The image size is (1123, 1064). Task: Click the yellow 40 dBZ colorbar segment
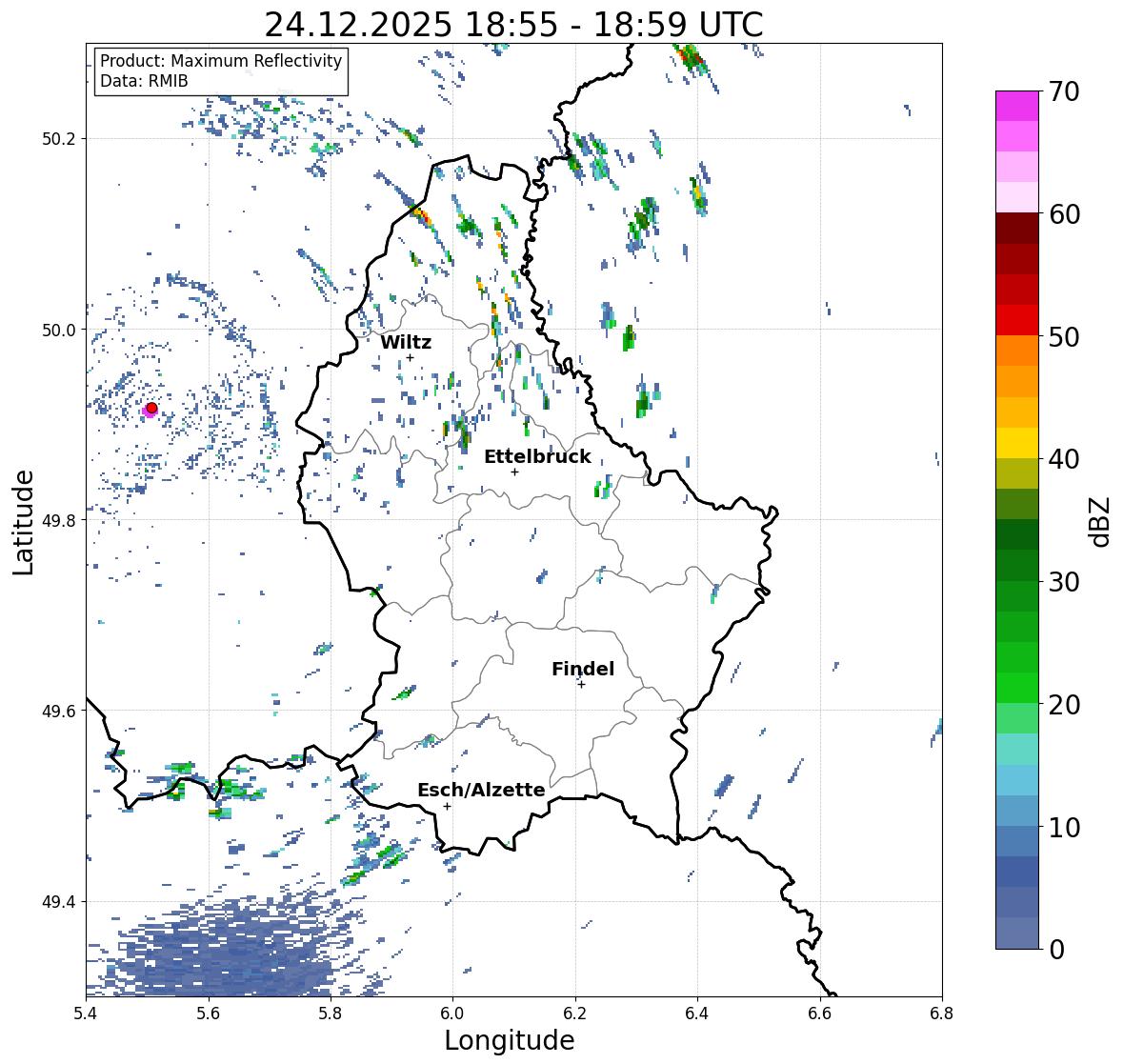pos(1017,443)
